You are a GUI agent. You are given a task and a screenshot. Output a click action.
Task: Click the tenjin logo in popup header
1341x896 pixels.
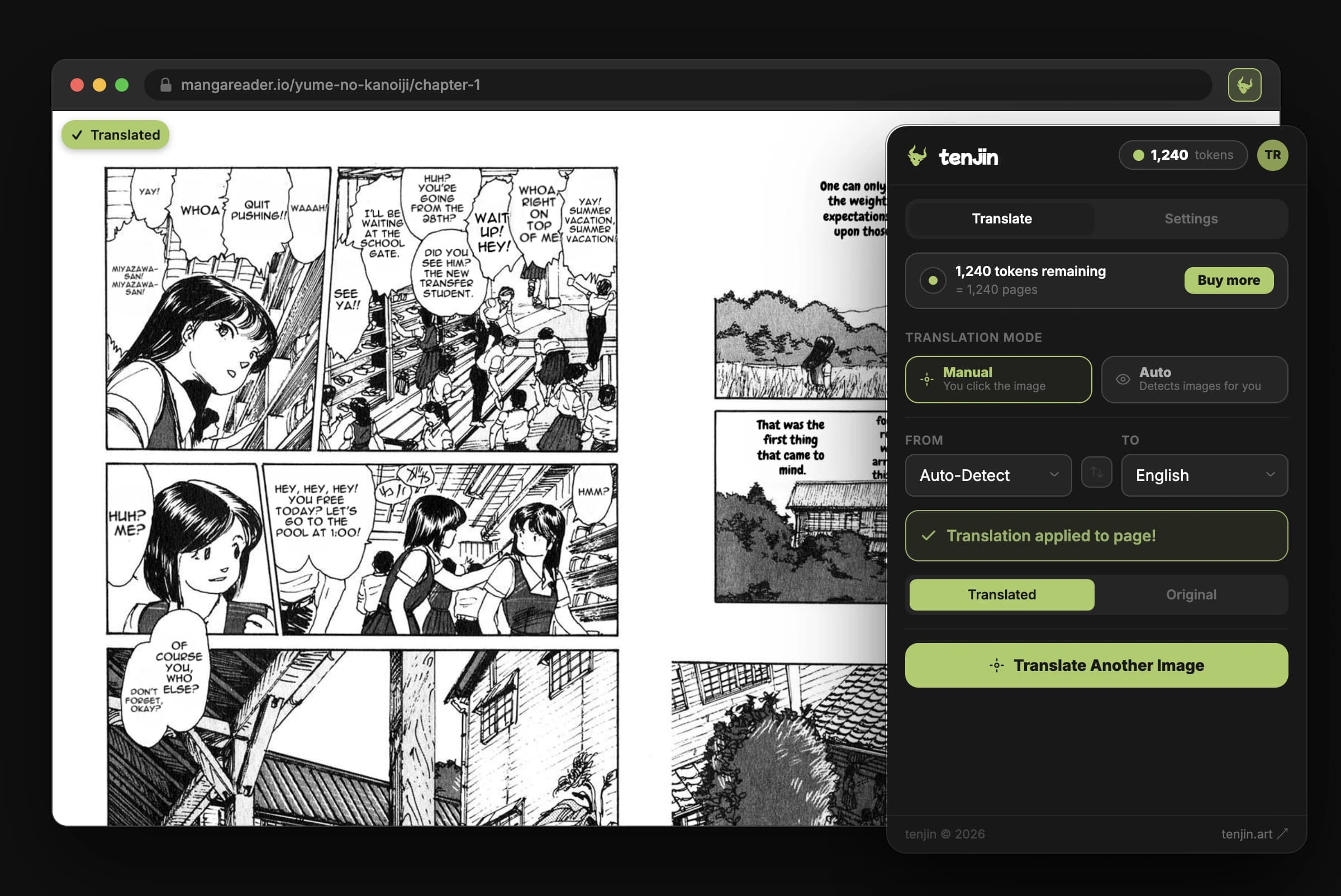pos(952,156)
